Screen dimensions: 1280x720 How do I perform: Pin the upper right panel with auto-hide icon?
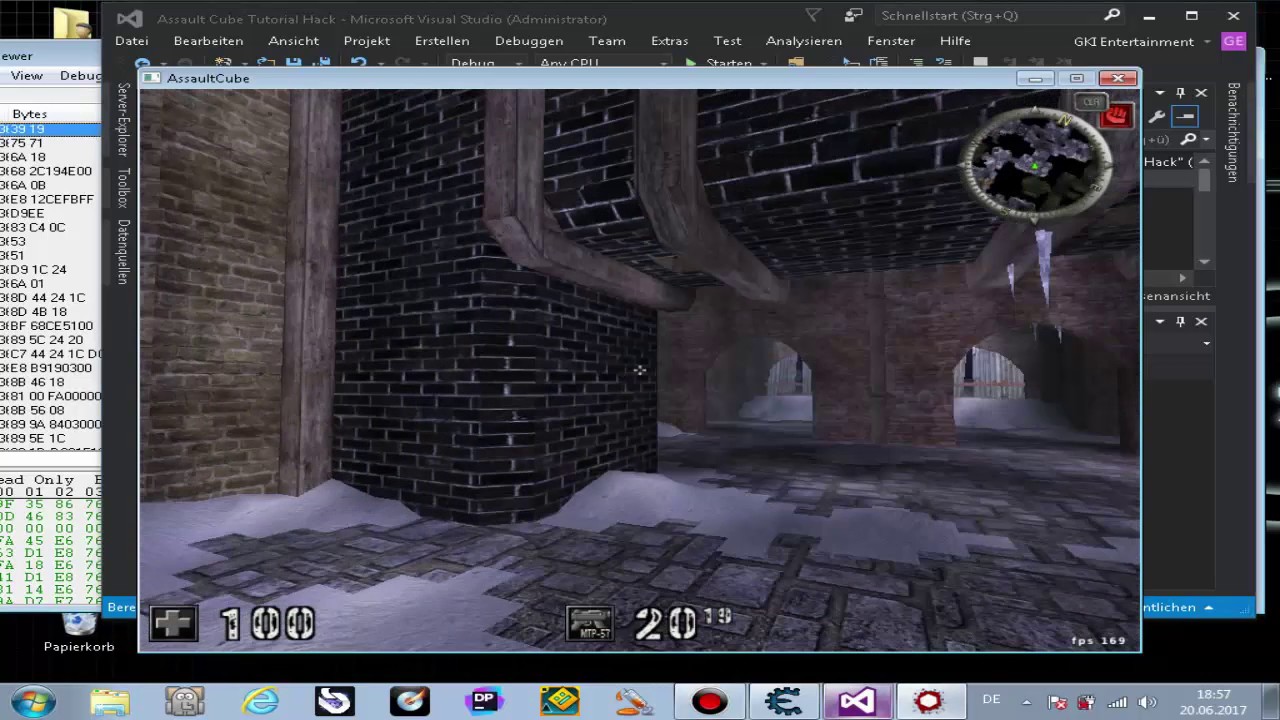[1180, 93]
